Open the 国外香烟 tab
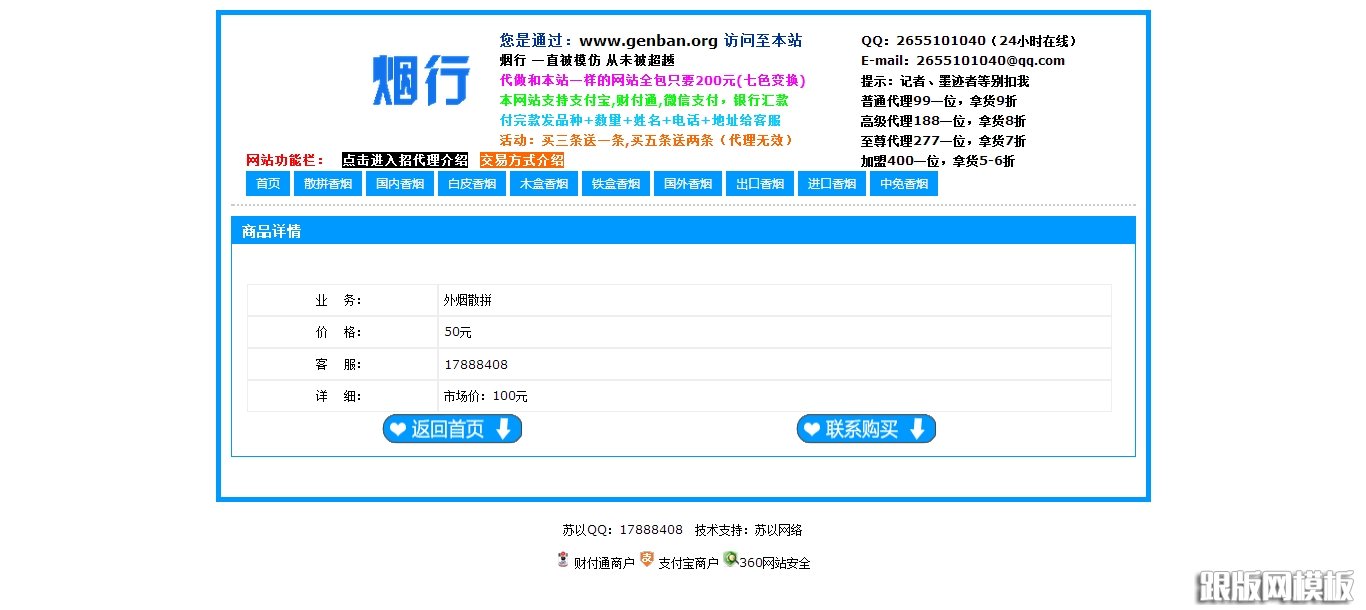This screenshot has width=1366, height=610. point(687,183)
